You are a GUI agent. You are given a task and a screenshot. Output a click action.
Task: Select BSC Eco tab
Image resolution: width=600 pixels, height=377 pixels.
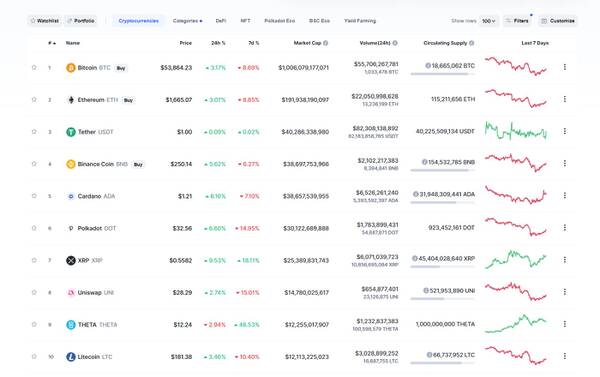coord(320,21)
